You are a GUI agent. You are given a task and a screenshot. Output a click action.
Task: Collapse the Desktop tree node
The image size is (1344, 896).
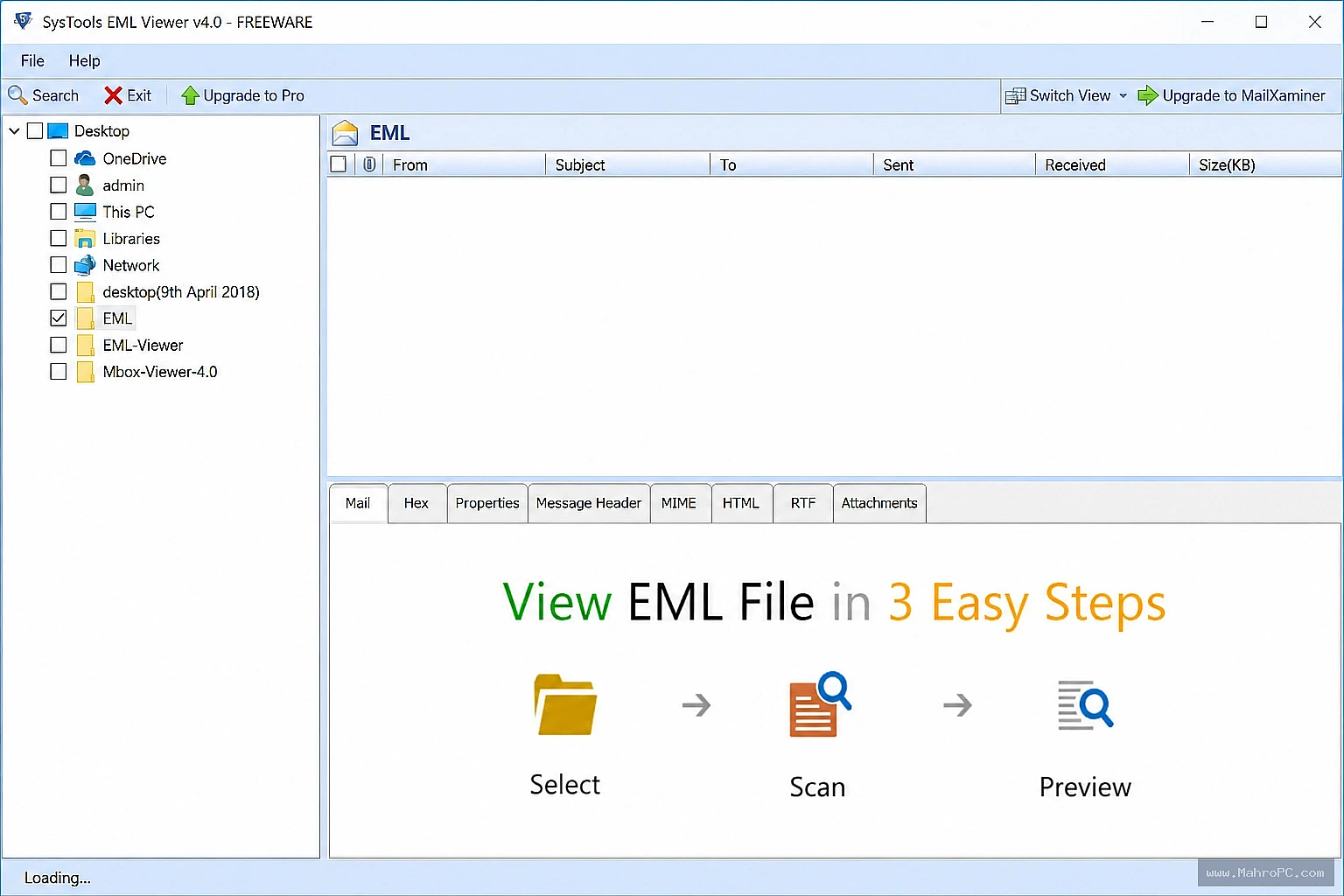(x=14, y=131)
